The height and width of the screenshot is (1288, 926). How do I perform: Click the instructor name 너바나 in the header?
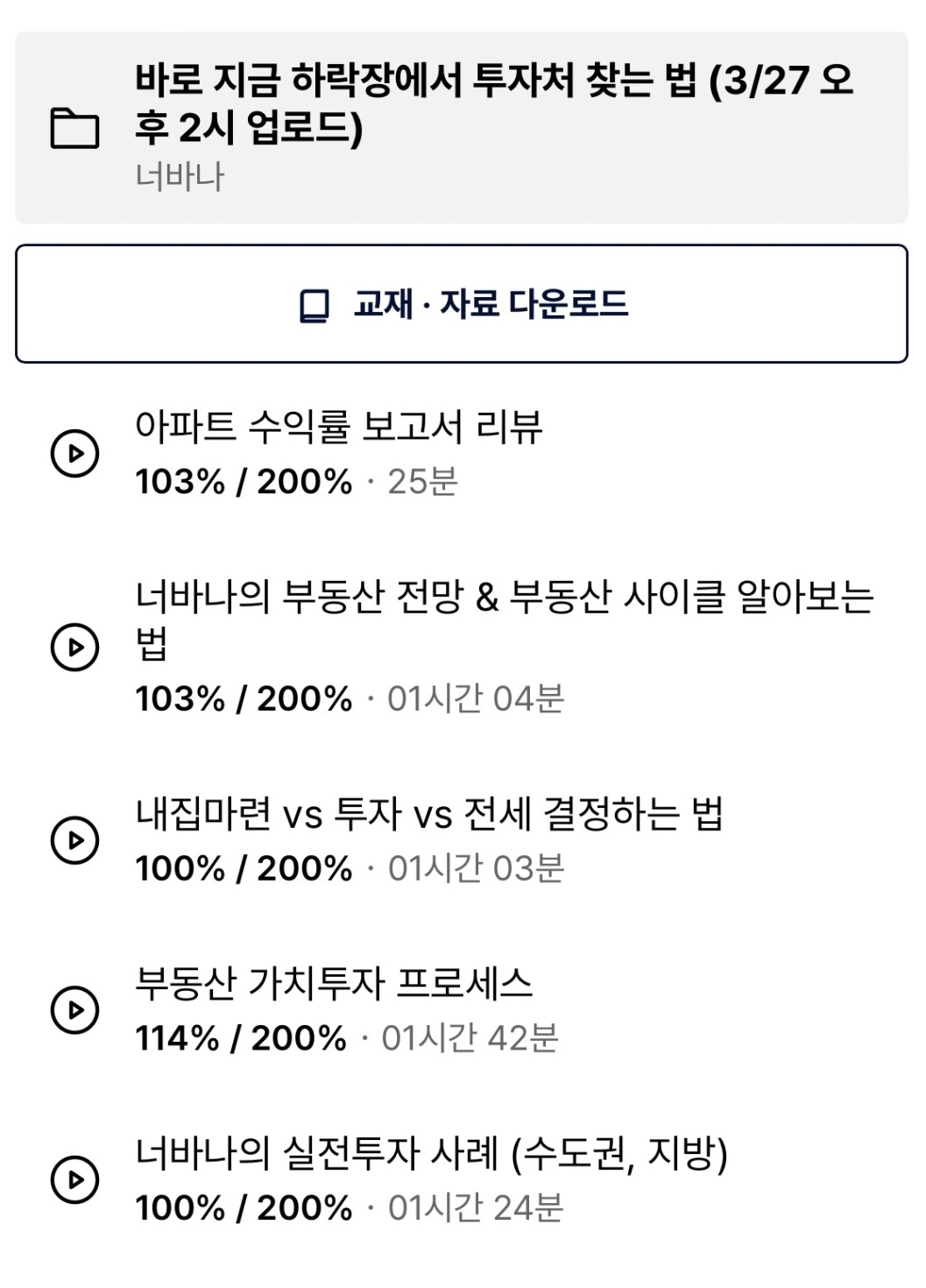pos(180,176)
